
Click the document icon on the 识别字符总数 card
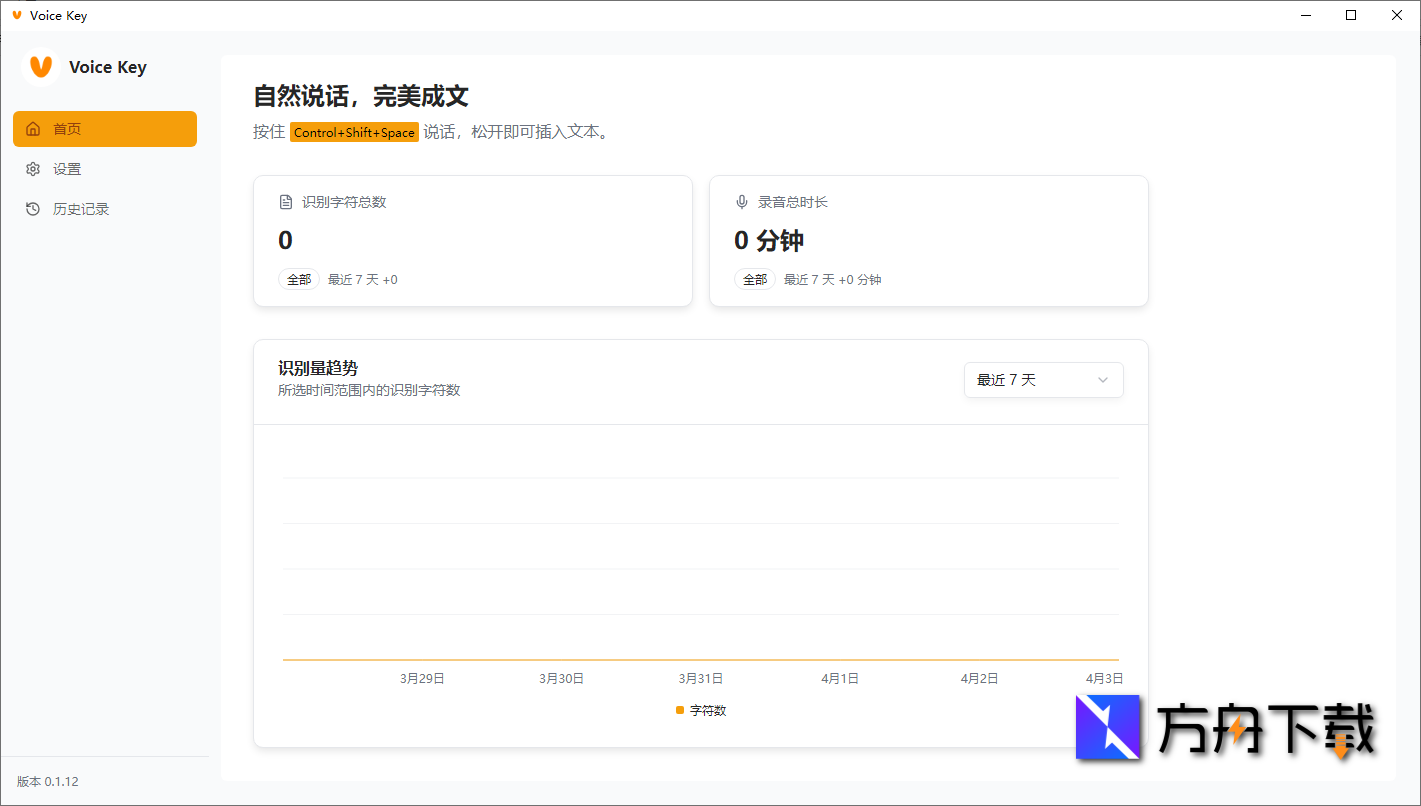click(285, 201)
